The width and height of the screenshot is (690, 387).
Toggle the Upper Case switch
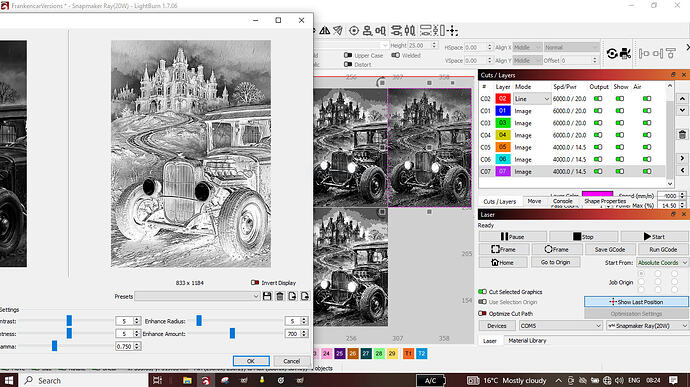[348, 55]
